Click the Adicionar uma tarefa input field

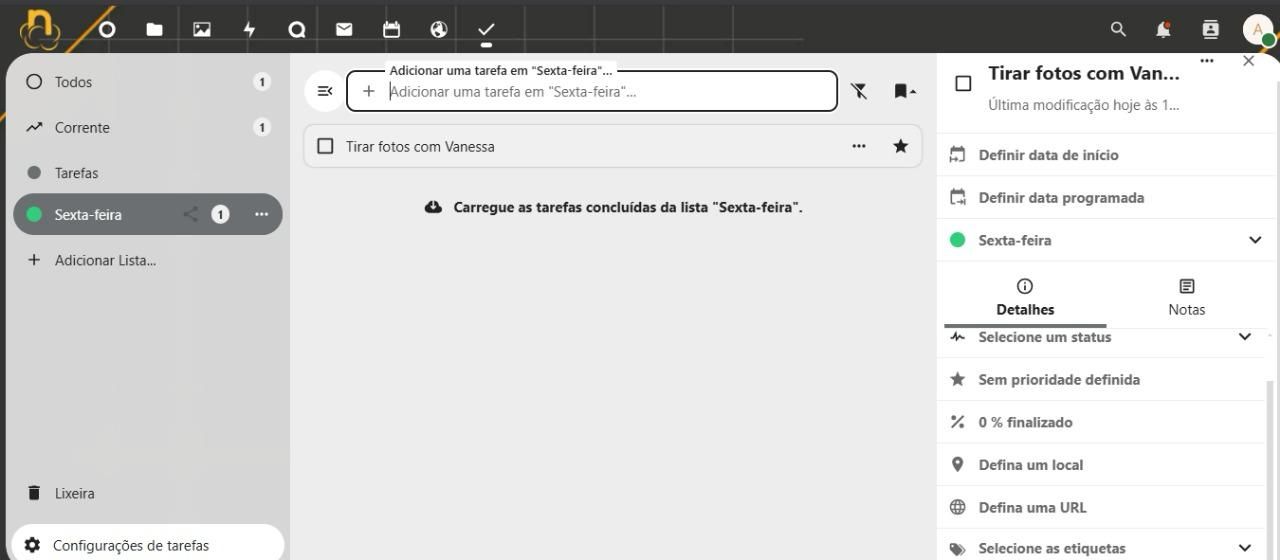pos(592,91)
